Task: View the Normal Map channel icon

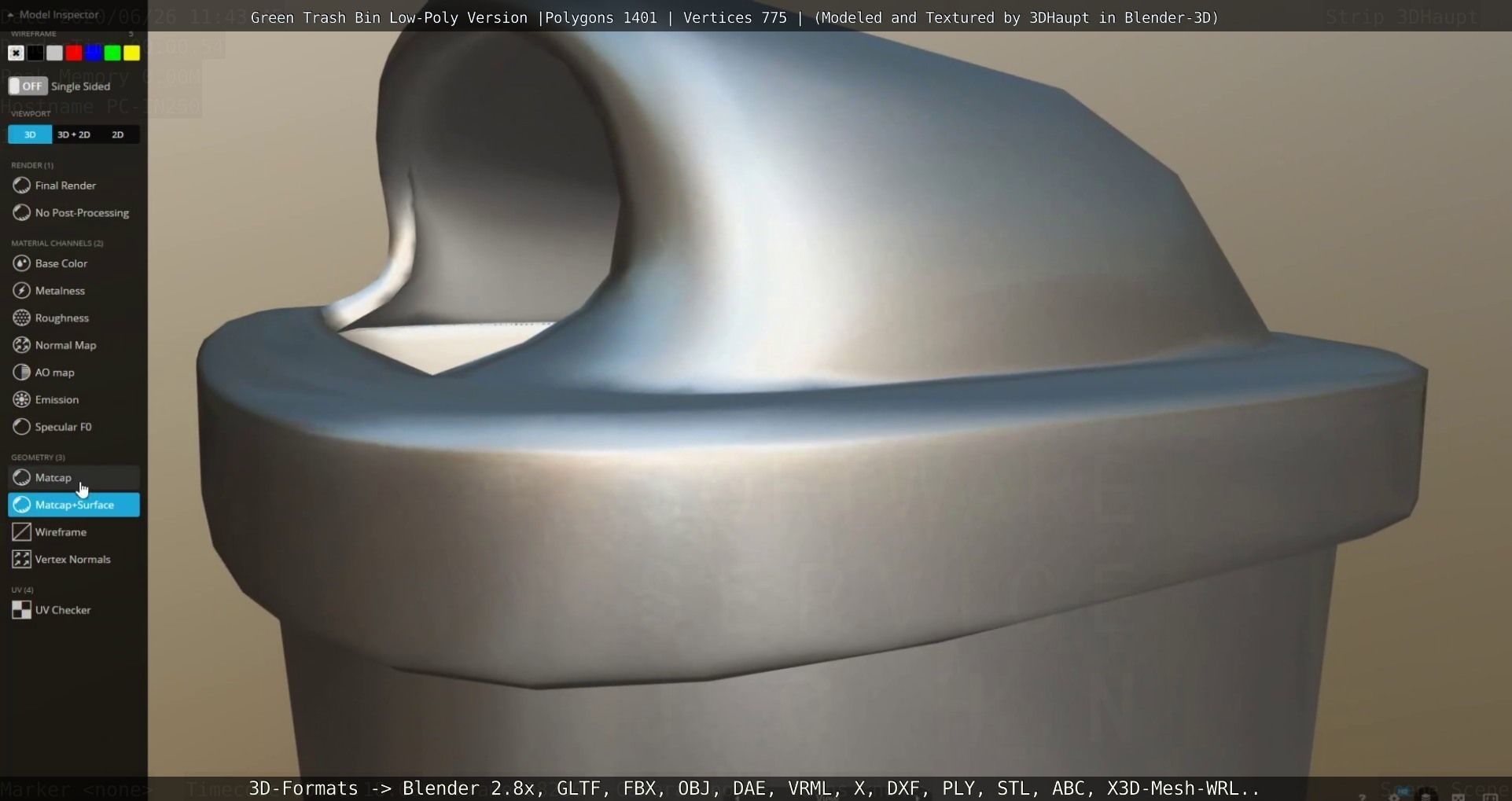Action: coord(22,345)
